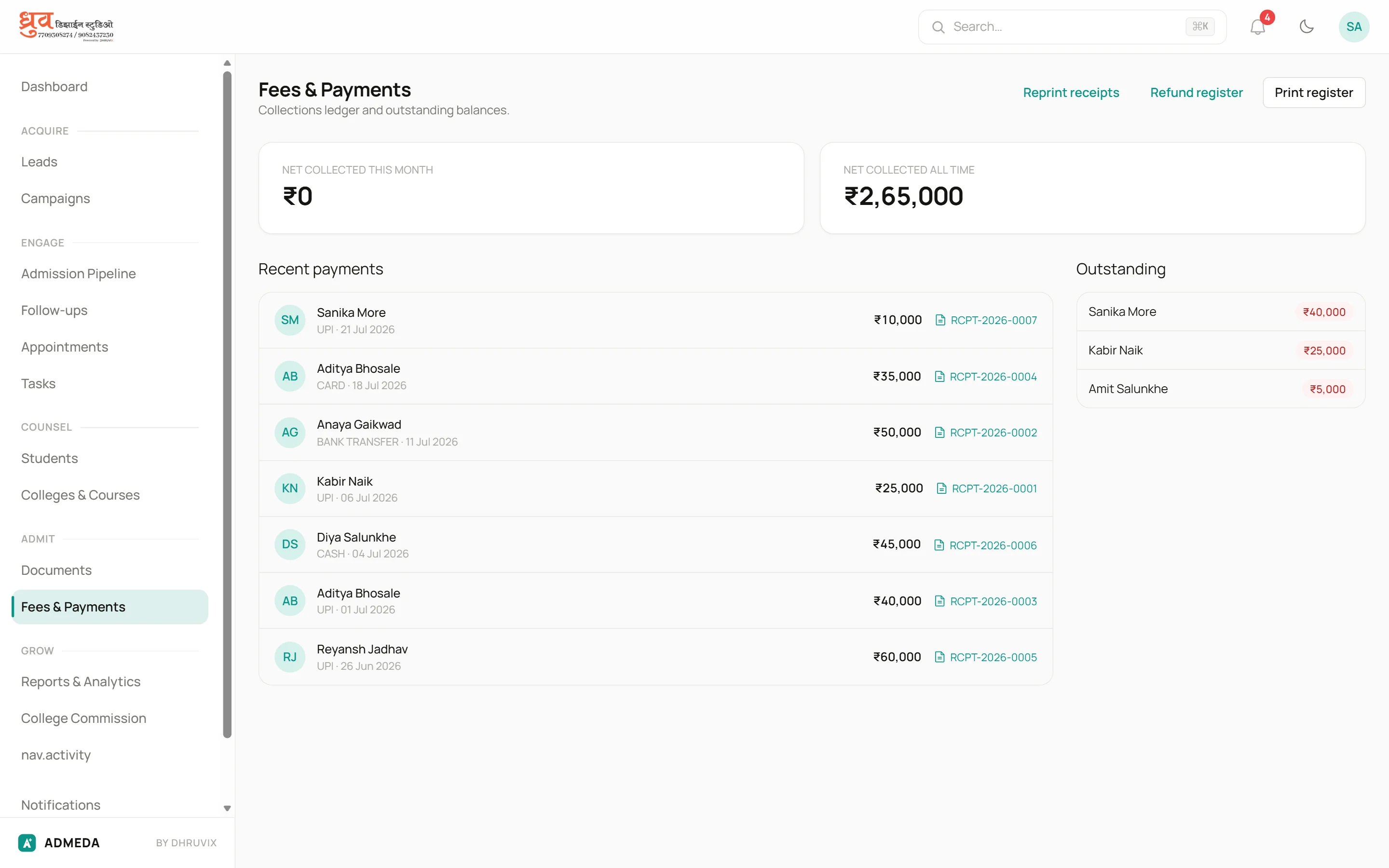Open receipt icon for RCPT-2026-0004
Image resolution: width=1389 pixels, height=868 pixels.
point(940,377)
